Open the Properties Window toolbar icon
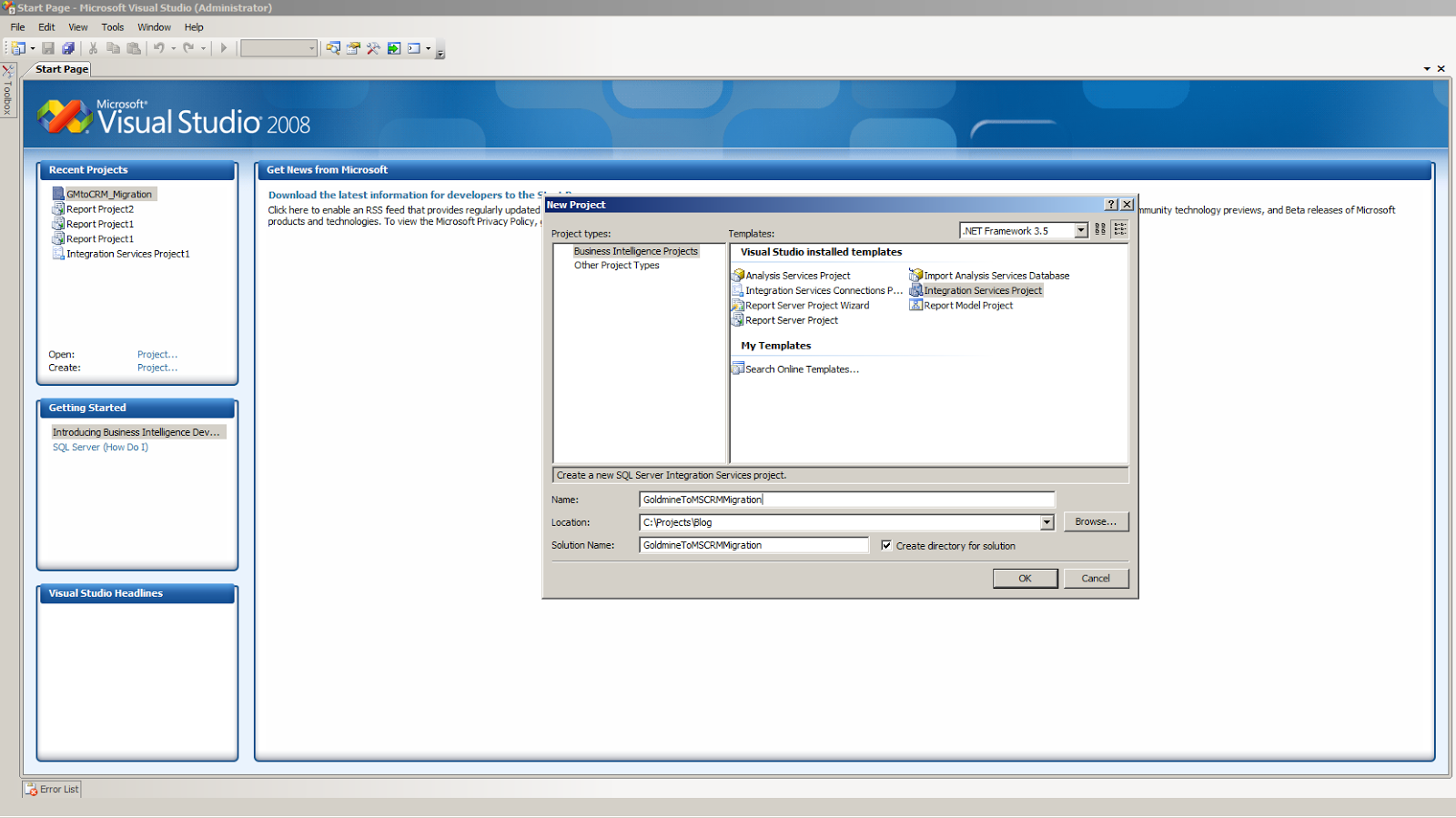Screen dimensions: 1456x818 pyautogui.click(x=353, y=48)
